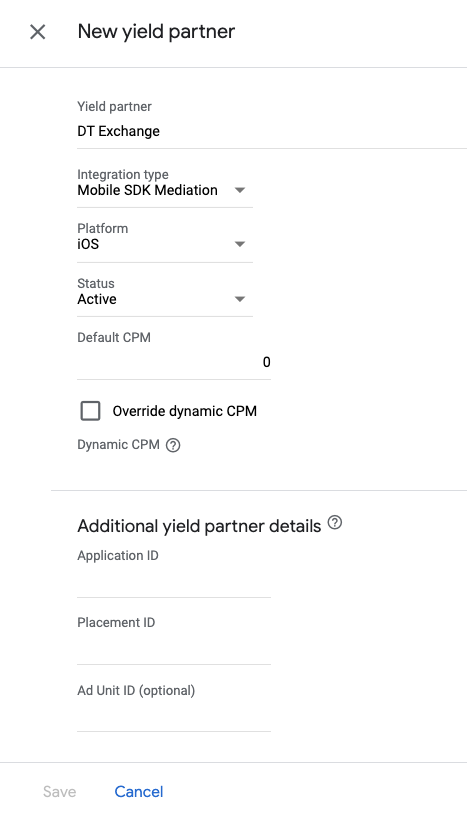Open the Platform dropdown arrow
Image resolution: width=467 pixels, height=818 pixels.
pyautogui.click(x=240, y=244)
